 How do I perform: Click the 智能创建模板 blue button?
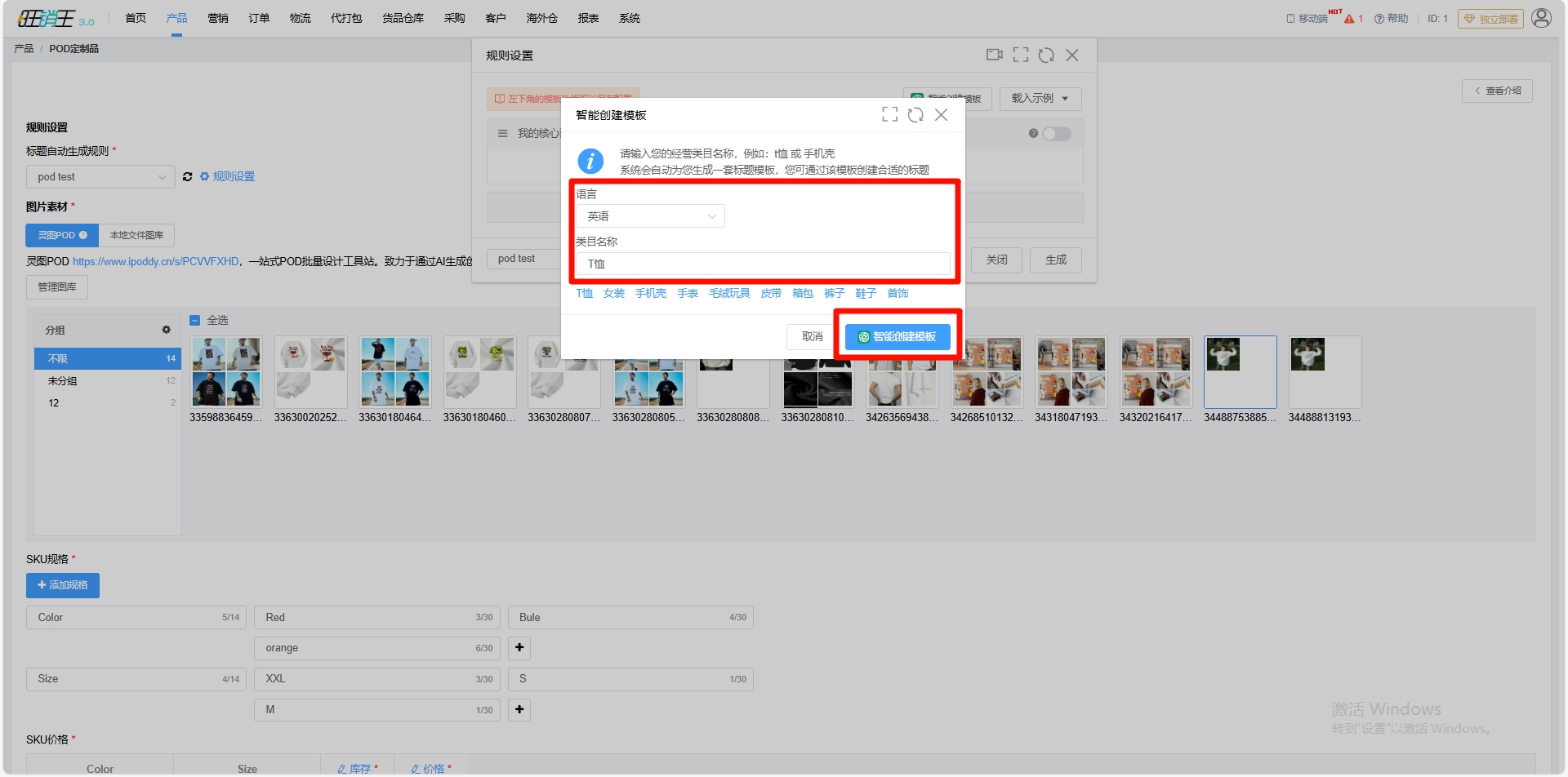pyautogui.click(x=897, y=337)
